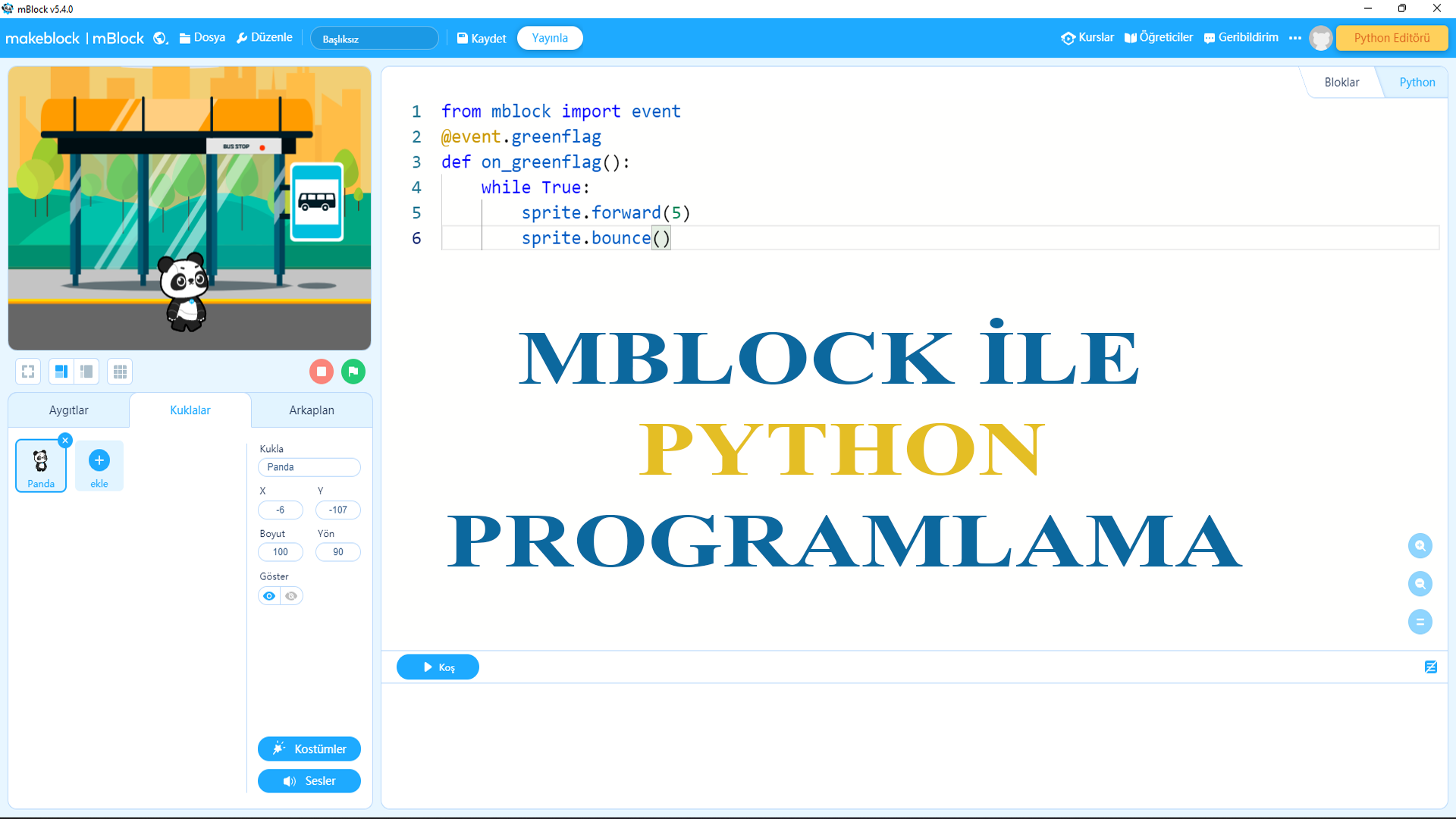Enter fullscreen stage mode

click(x=27, y=372)
